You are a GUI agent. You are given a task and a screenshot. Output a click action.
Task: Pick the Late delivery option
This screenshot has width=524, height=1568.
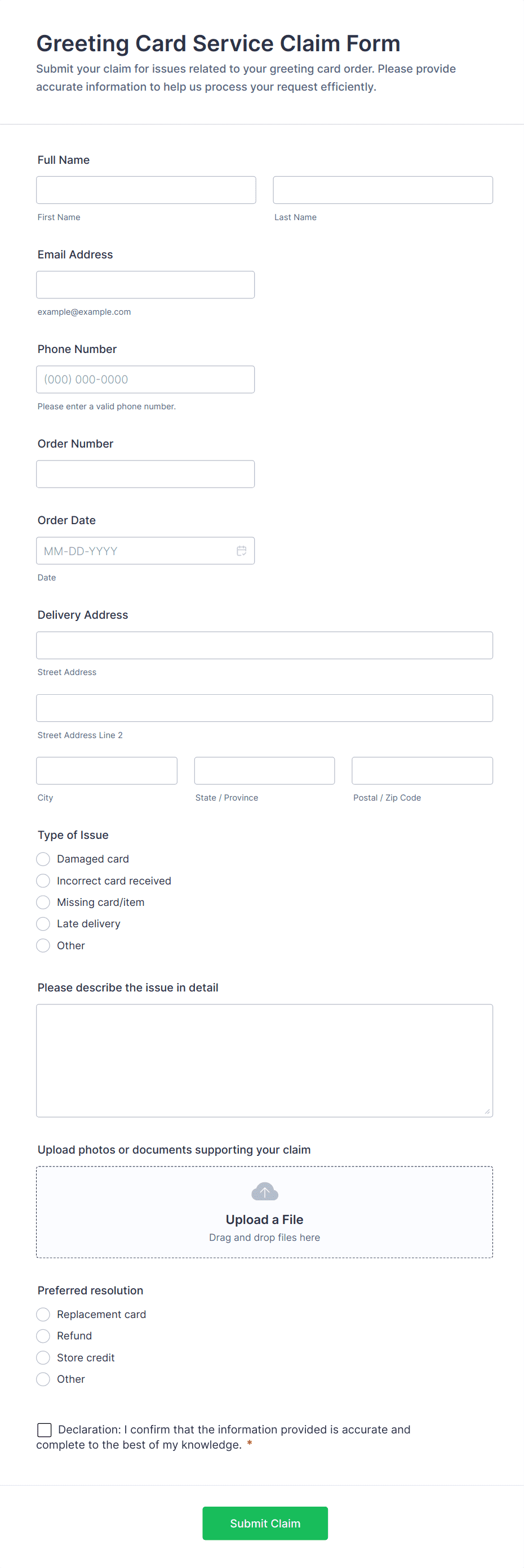tap(43, 924)
